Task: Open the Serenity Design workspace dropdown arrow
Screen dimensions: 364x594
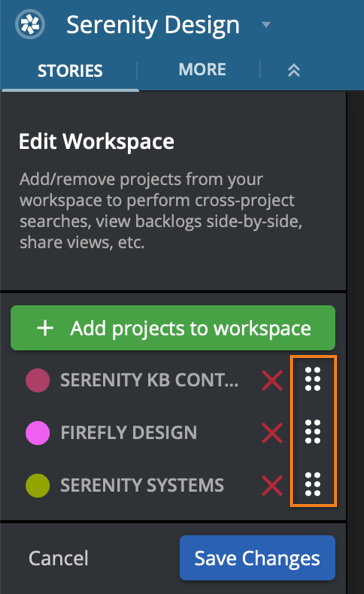Action: 266,25
